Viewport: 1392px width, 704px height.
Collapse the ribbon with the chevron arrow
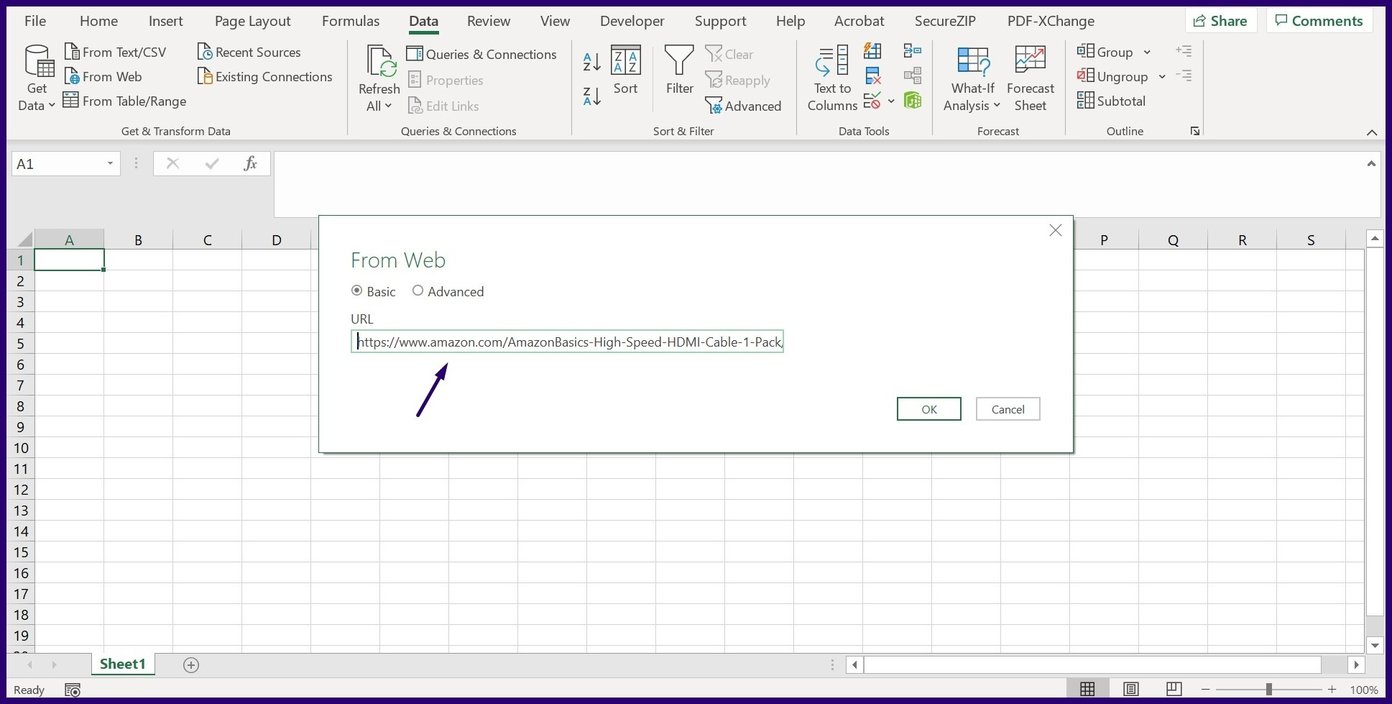[x=1372, y=131]
